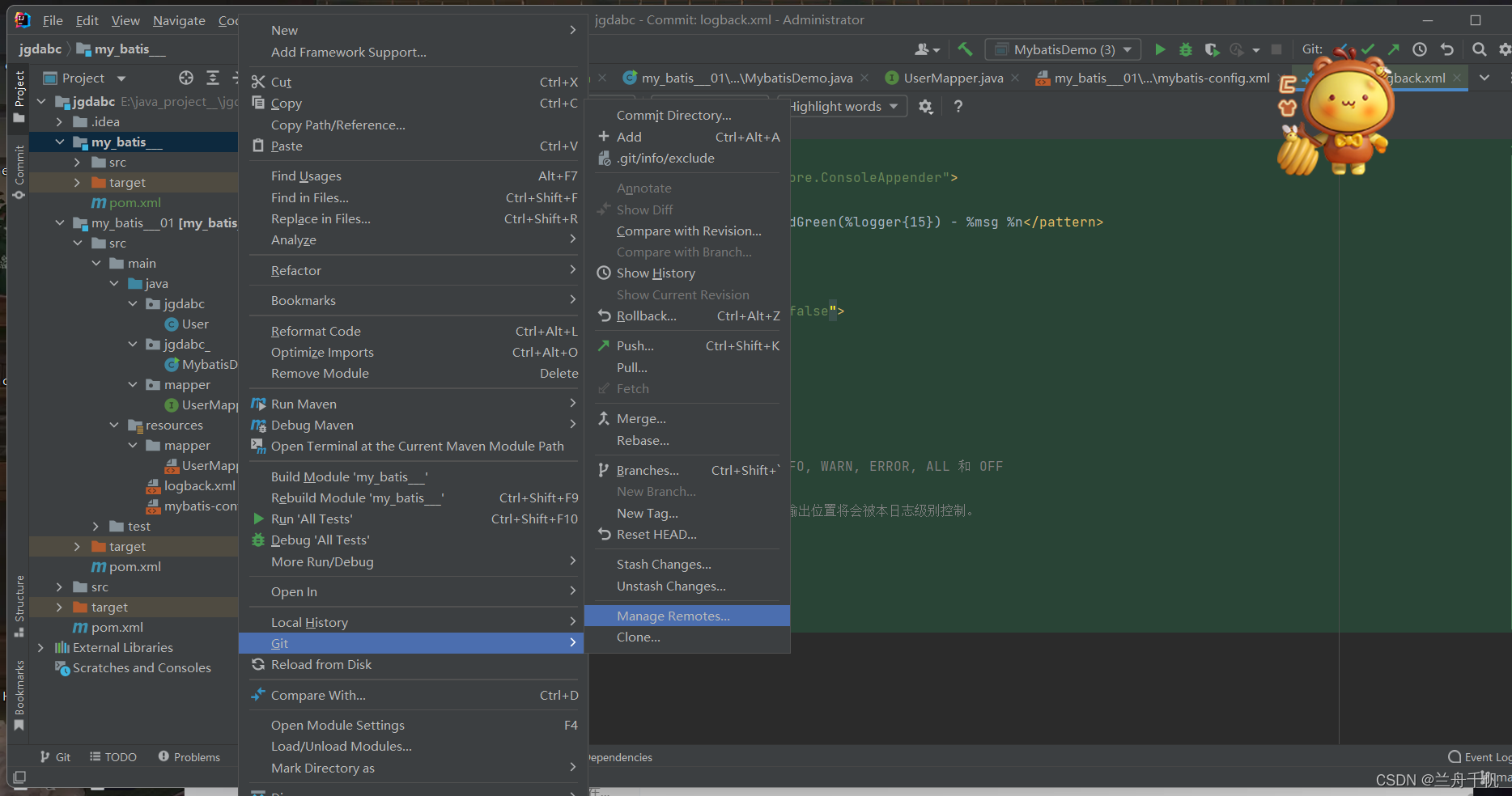Image resolution: width=1512 pixels, height=796 pixels.
Task: Select logback.xml in project tree
Action: coord(199,486)
